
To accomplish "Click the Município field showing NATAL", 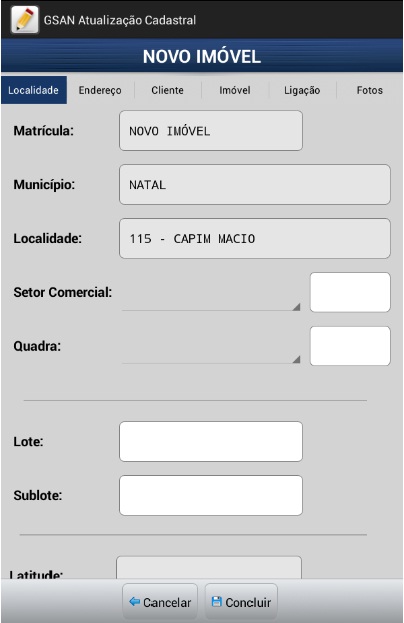I will (255, 185).
